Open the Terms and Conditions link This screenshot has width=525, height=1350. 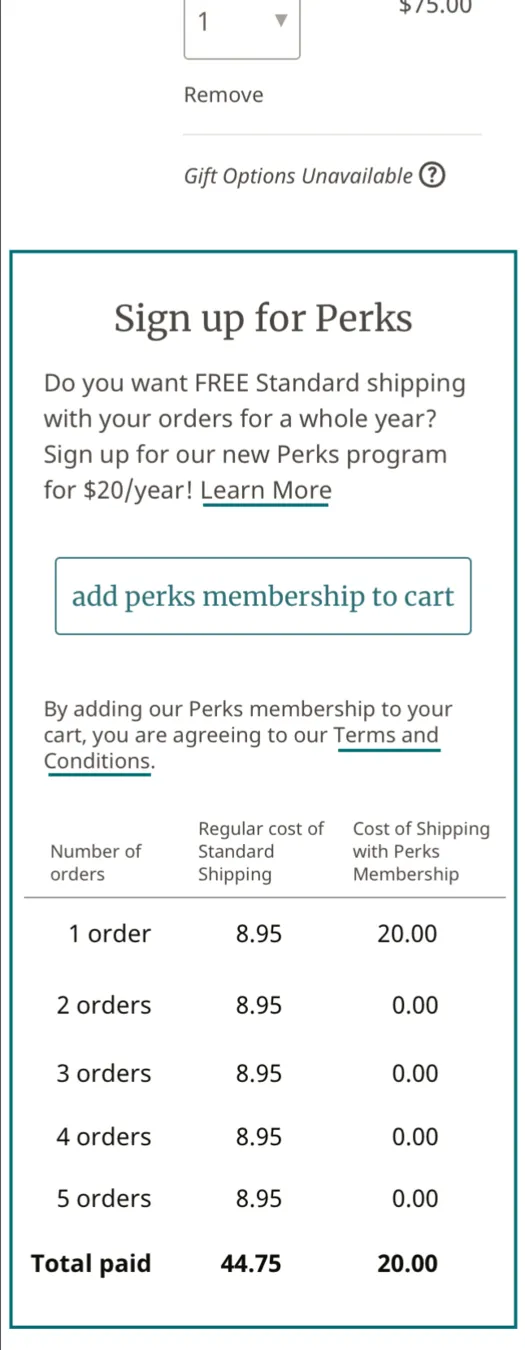[241, 749]
